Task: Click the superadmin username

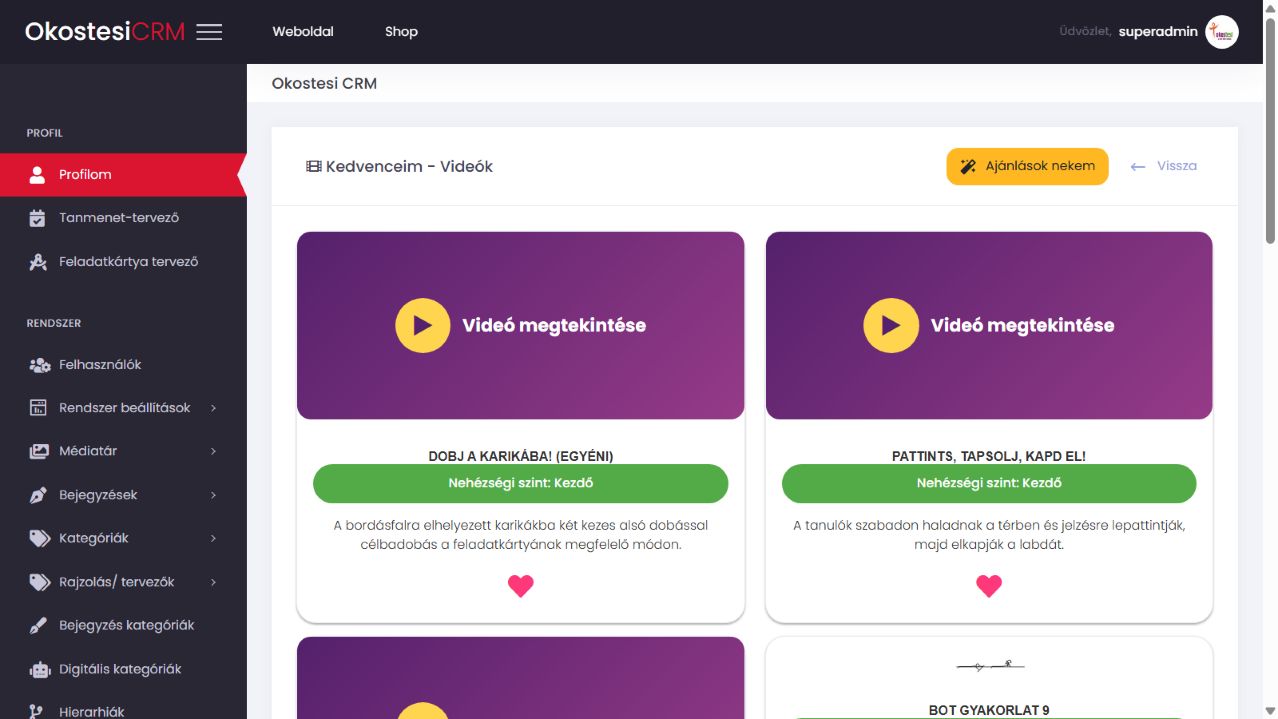Action: (x=1158, y=32)
